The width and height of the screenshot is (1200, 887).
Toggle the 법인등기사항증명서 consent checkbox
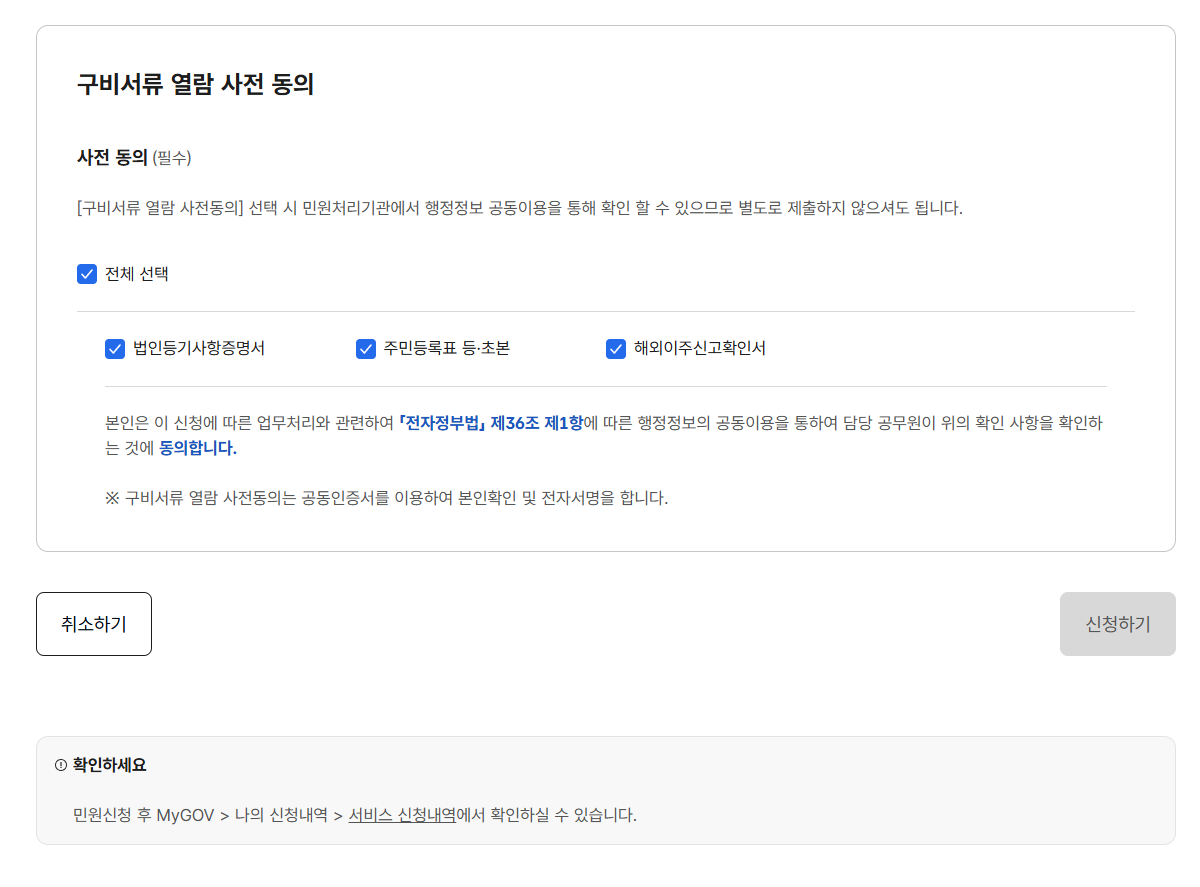coord(114,348)
